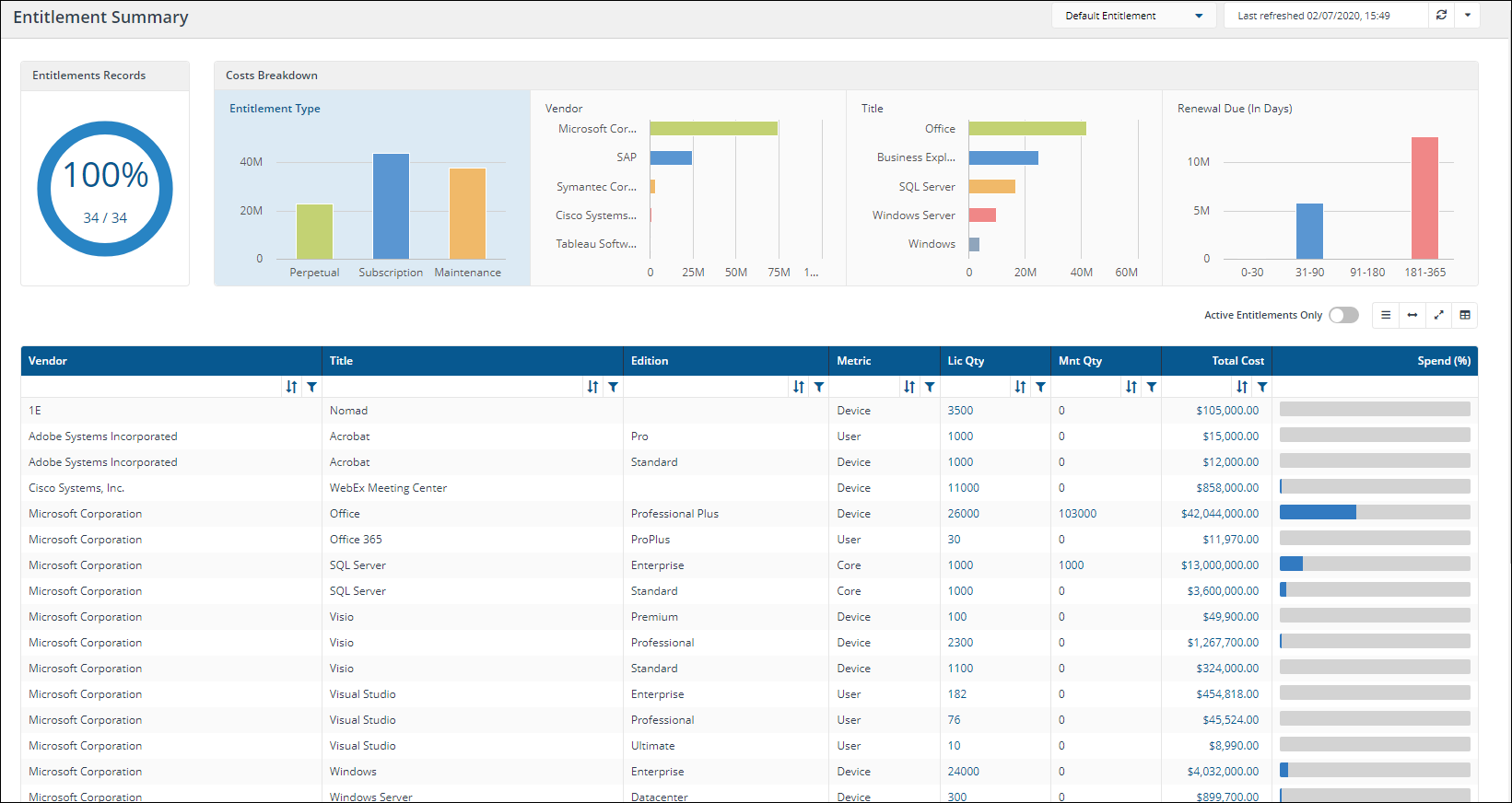Open the table column chooser grid icon
This screenshot has height=803, width=1512.
(x=1465, y=315)
